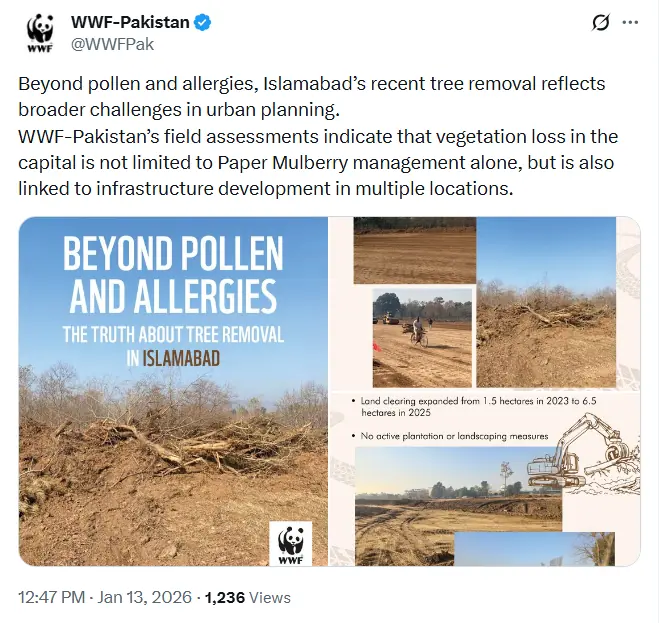Viewport: 659px width, 623px height.
Task: Click the WWF logo on the left image
Action: tap(291, 543)
